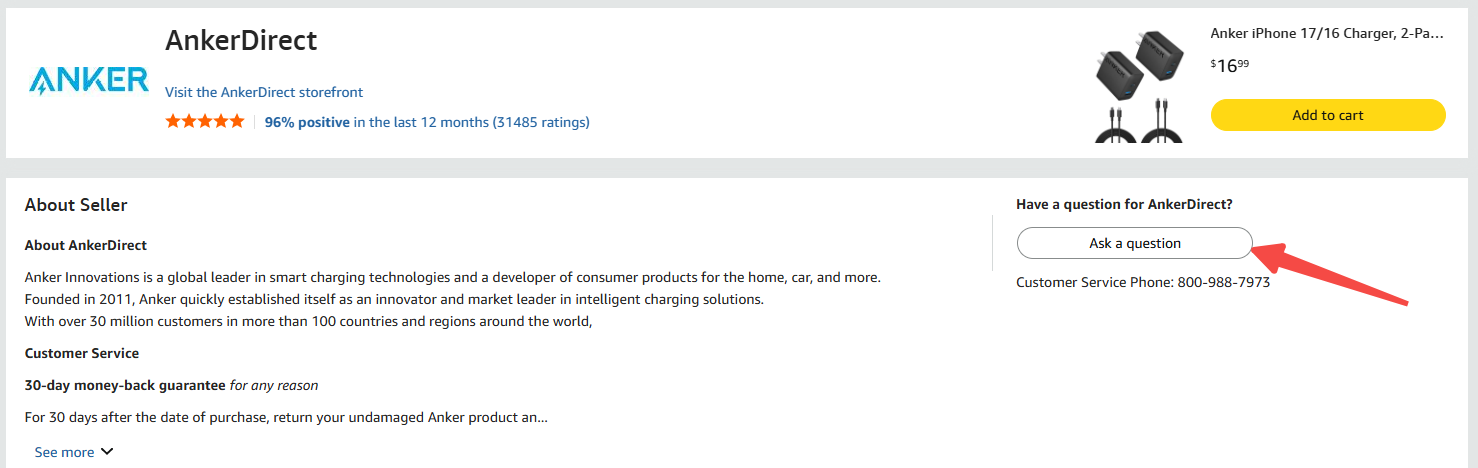Click the customer service phone number 800-988-7973
The height and width of the screenshot is (468, 1478).
pos(1223,282)
